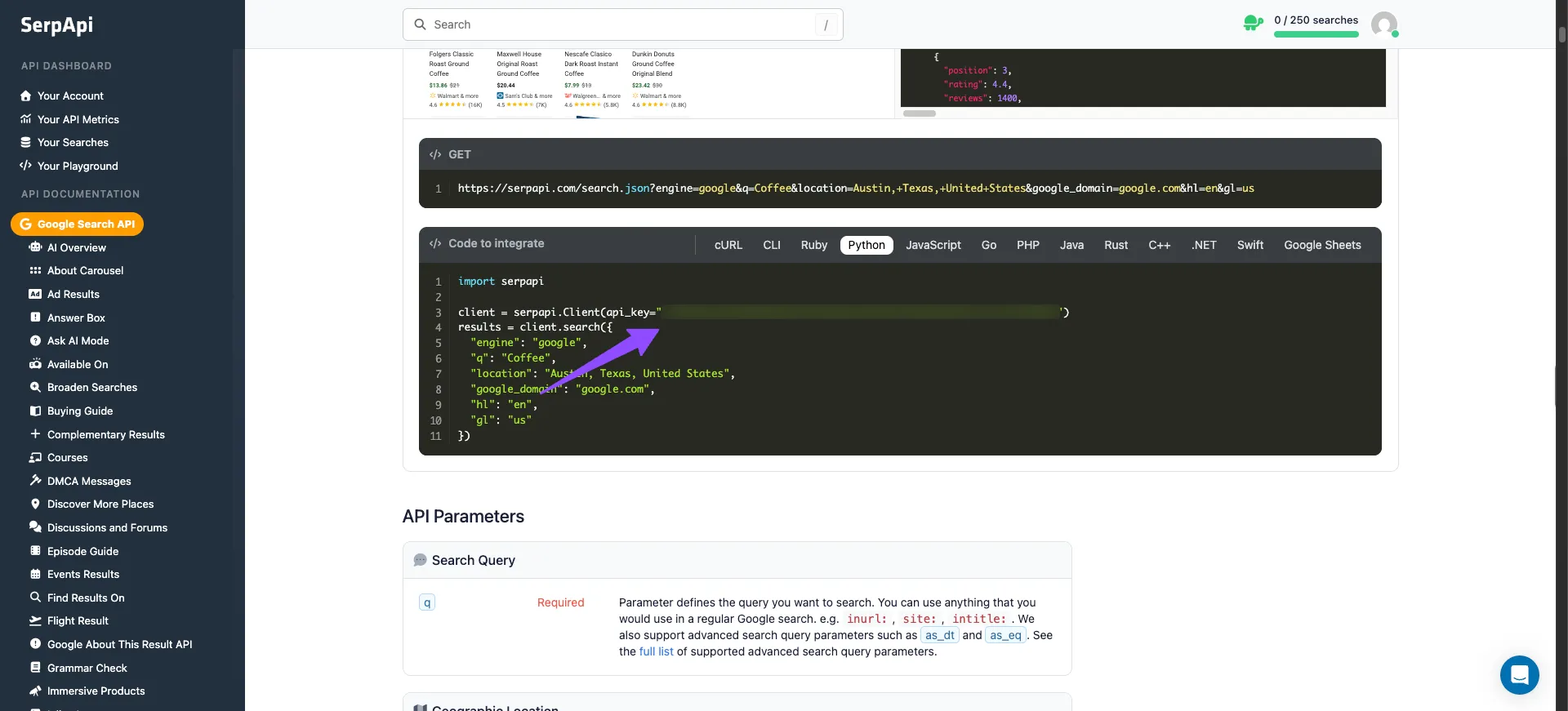Click the Ad Results icon
The image size is (1568, 711).
35,294
